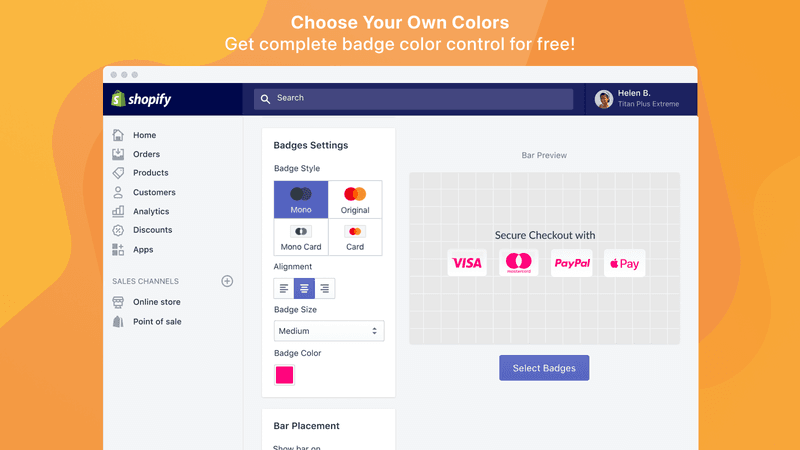Select the Mono badge style
Screen dimensions: 800x450
(x=301, y=199)
